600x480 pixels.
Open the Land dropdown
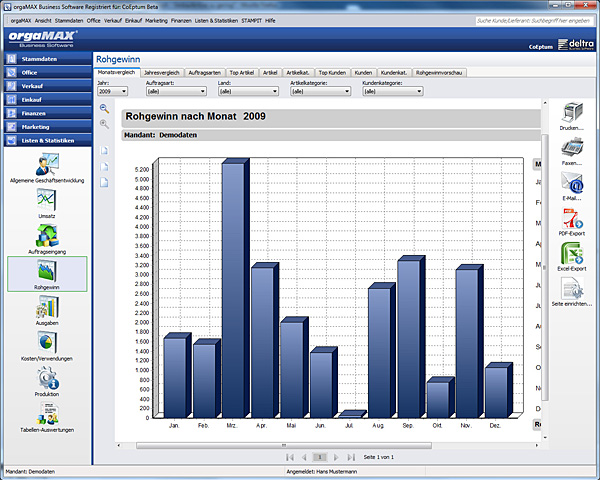pyautogui.click(x=248, y=91)
